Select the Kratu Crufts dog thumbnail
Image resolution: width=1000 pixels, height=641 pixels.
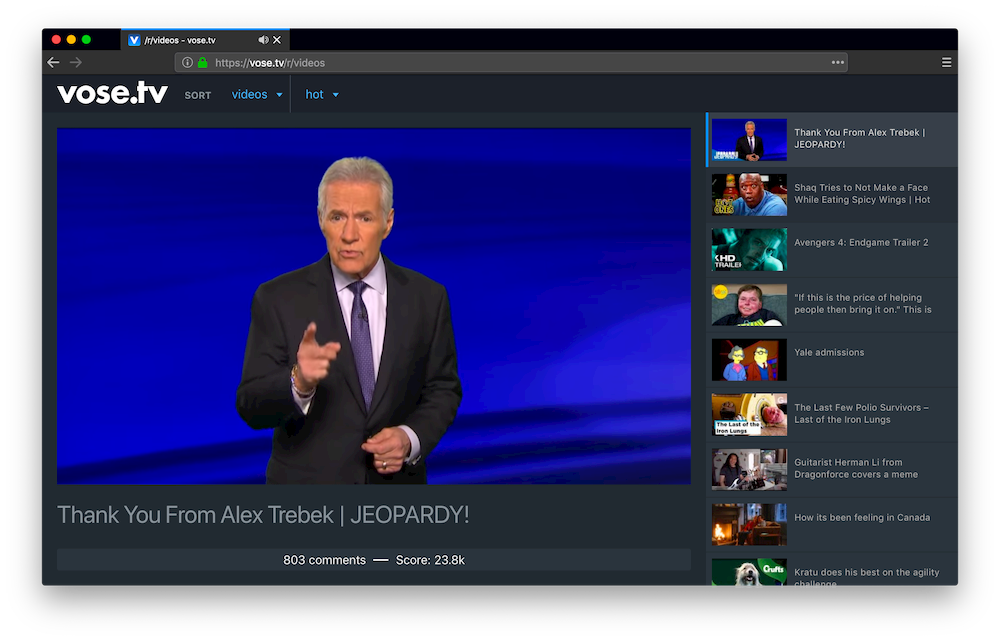pos(749,572)
